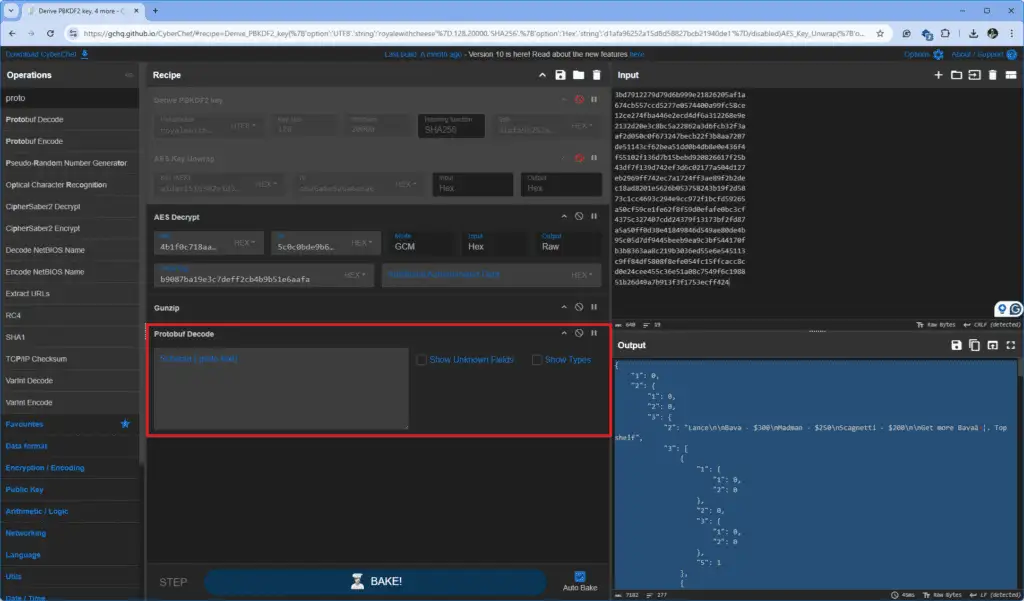
Task: Clear the recipe with trash icon
Action: [x=596, y=75]
